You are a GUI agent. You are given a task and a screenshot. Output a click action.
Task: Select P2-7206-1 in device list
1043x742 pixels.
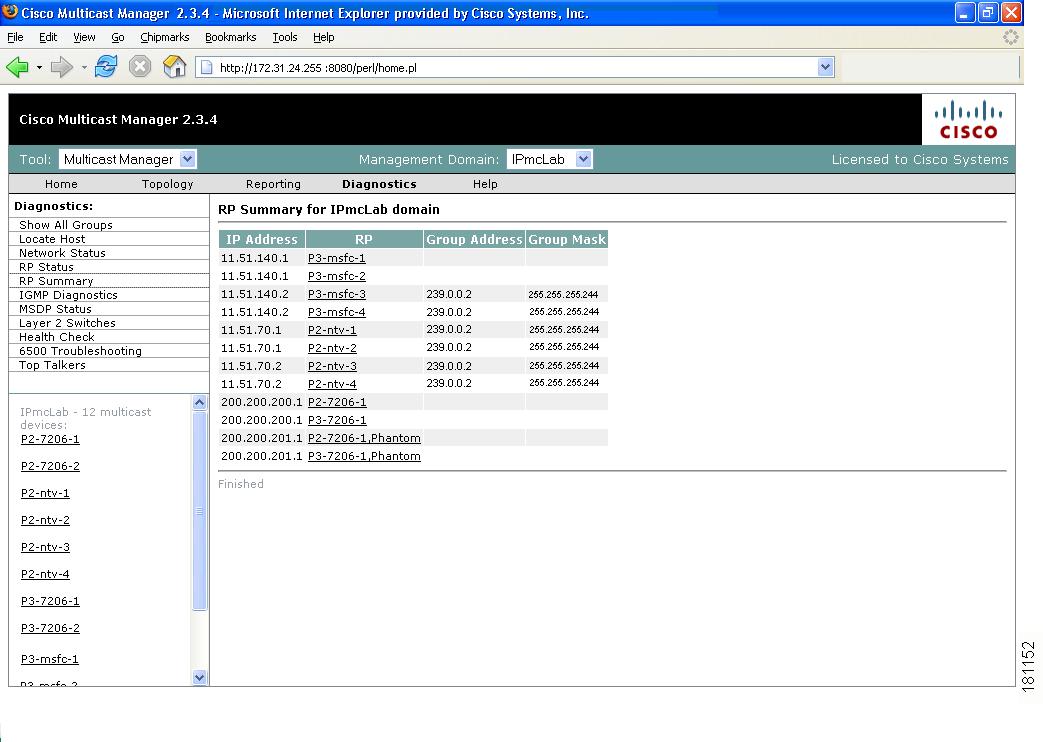click(50, 439)
